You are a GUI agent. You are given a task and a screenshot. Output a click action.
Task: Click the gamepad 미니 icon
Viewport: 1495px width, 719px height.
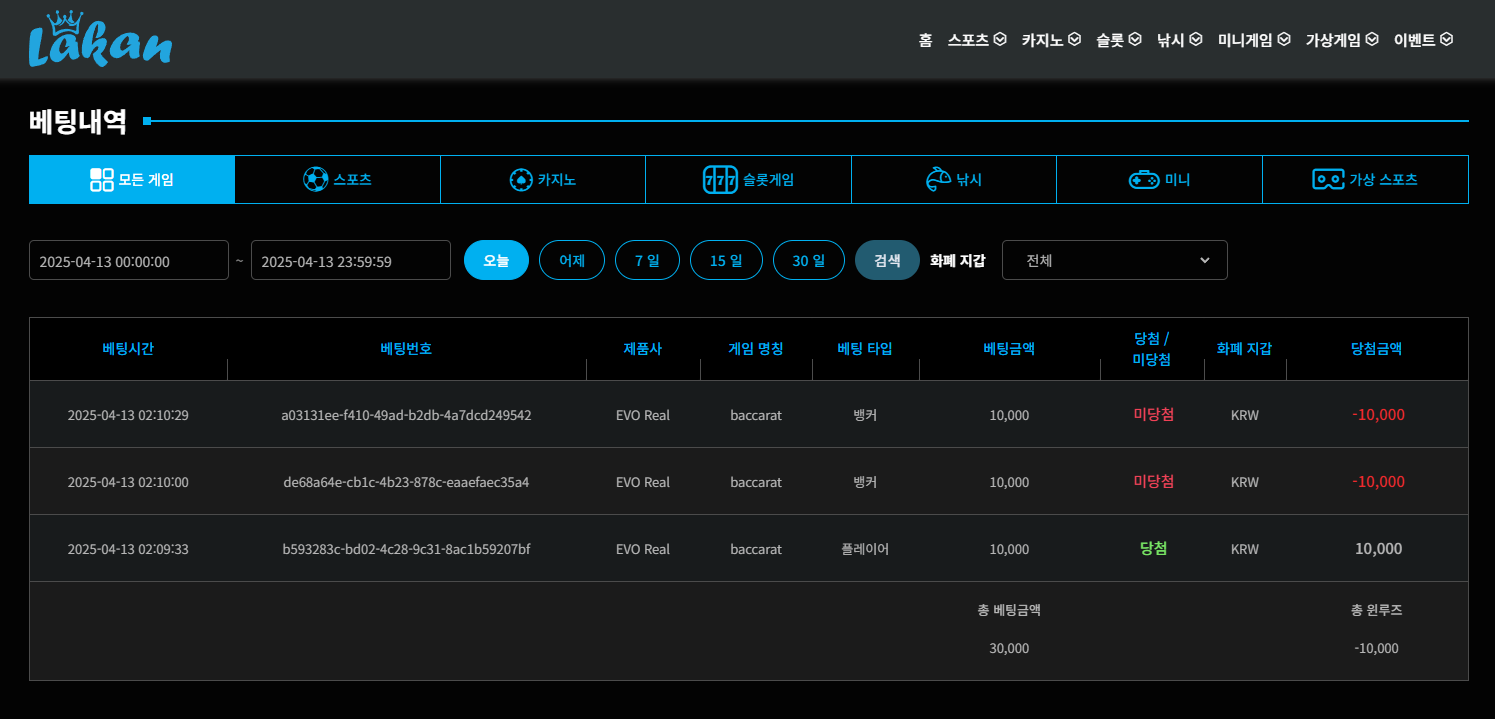pos(1144,180)
